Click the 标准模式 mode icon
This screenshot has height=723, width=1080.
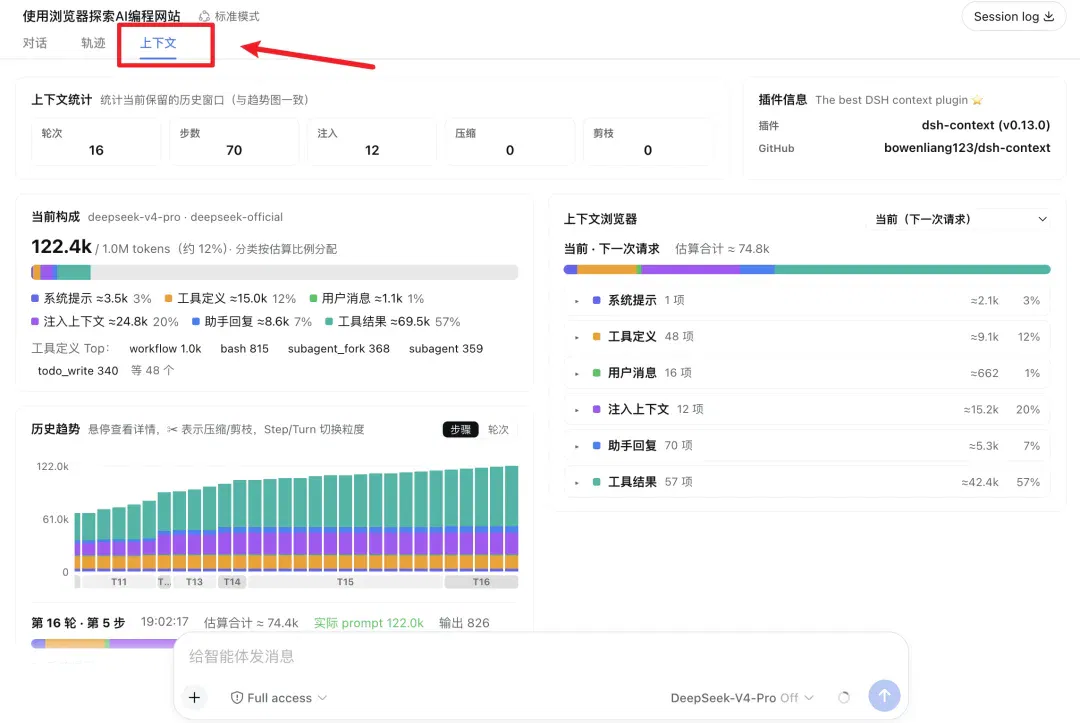tap(205, 16)
